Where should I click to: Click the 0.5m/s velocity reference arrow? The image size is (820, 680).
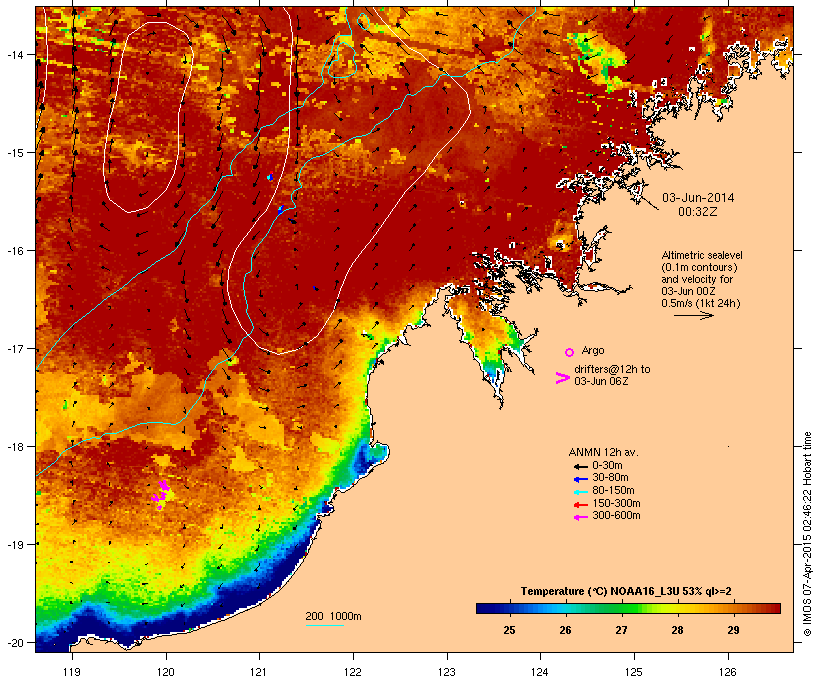[693, 315]
